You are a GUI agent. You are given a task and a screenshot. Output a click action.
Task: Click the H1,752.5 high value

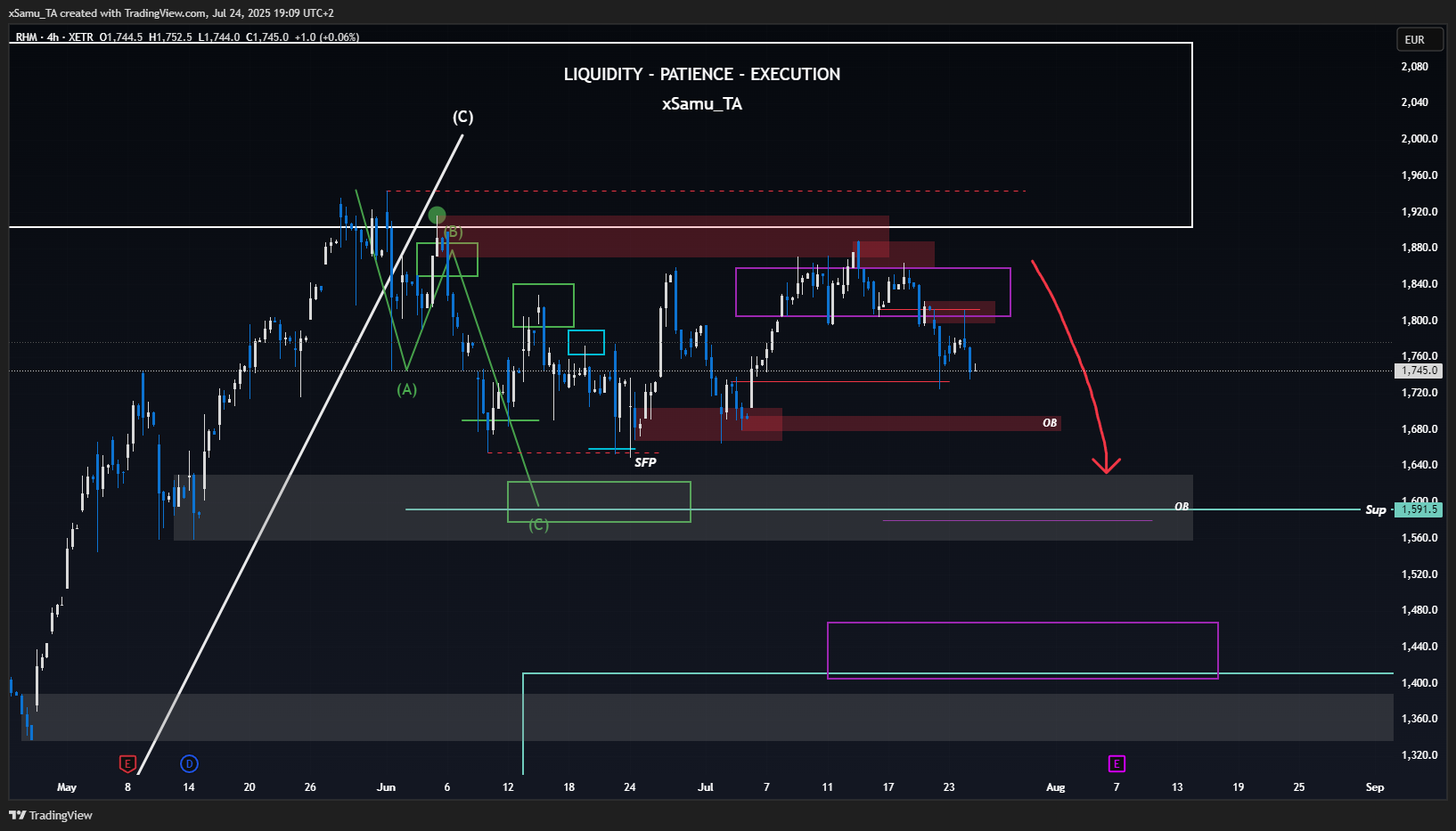click(170, 37)
